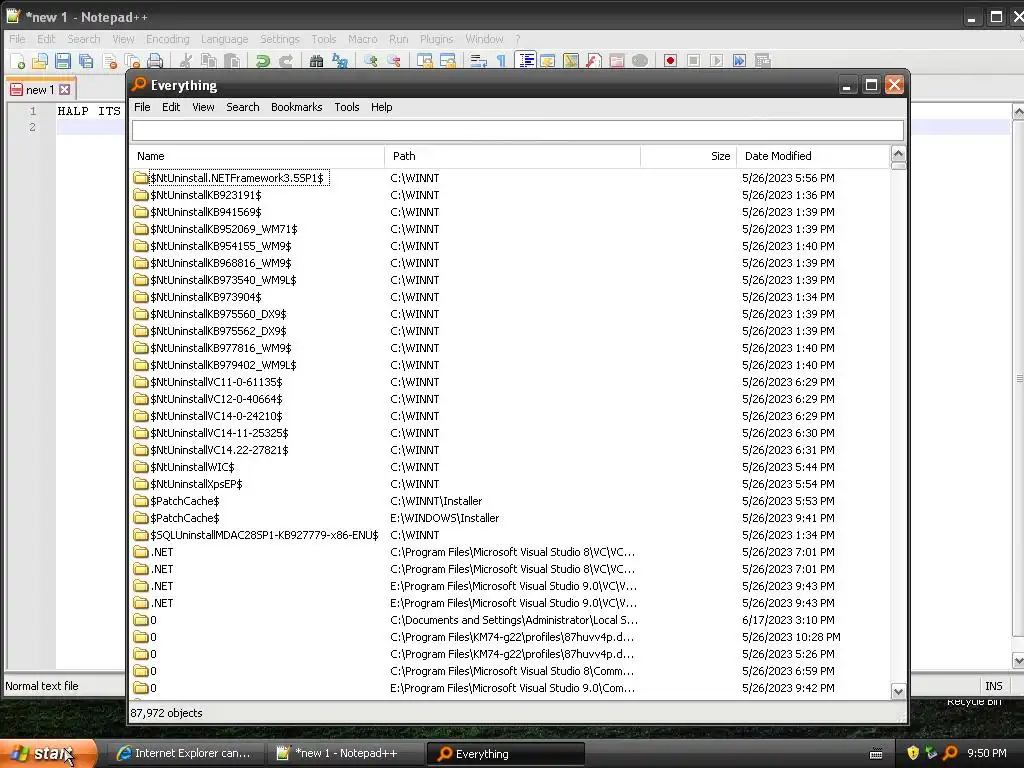
Task: Click Run Macro Multiple Times icon
Action: tap(739, 61)
